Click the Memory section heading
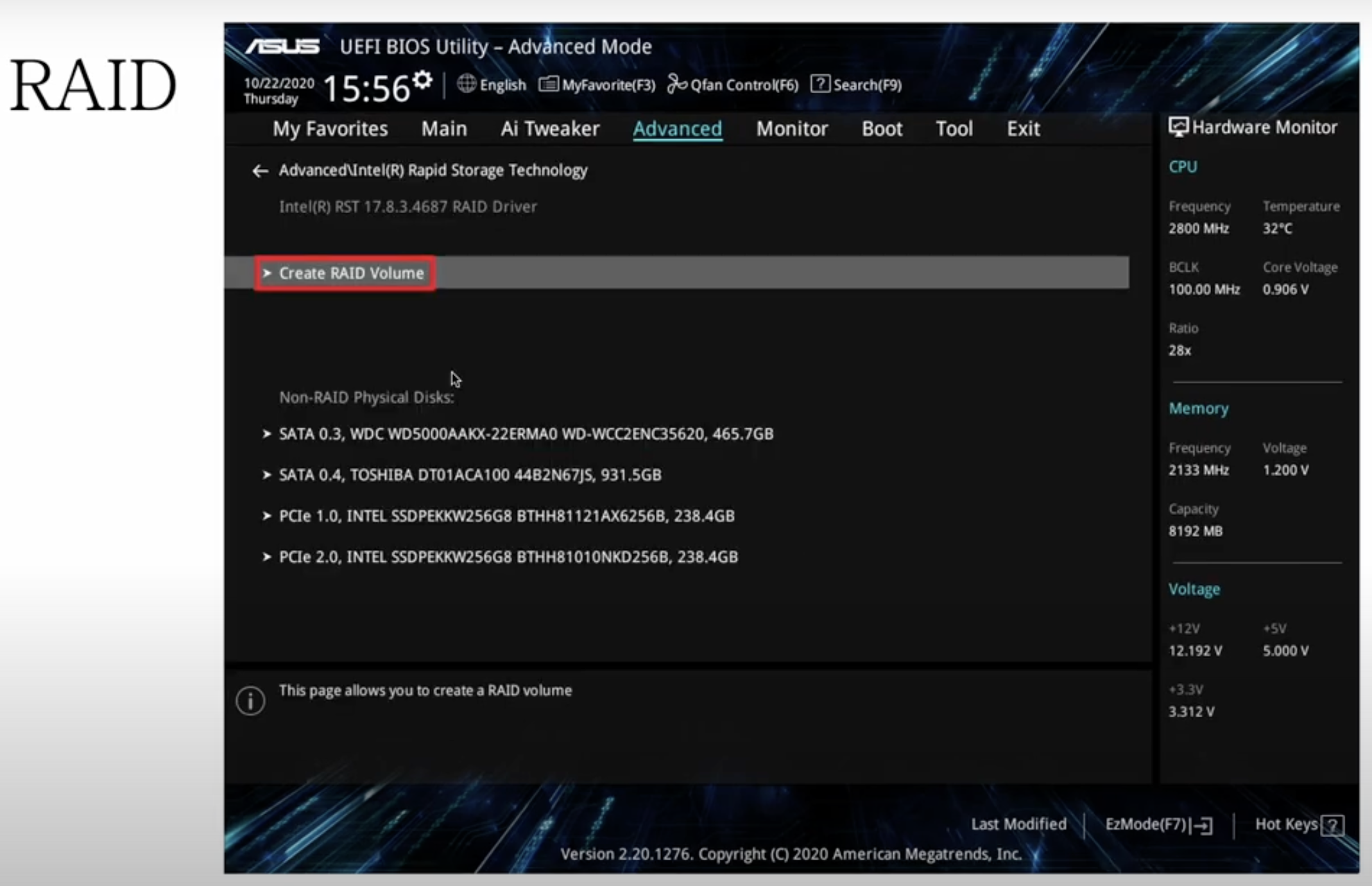Screen dimensions: 1372x886 [1199, 408]
